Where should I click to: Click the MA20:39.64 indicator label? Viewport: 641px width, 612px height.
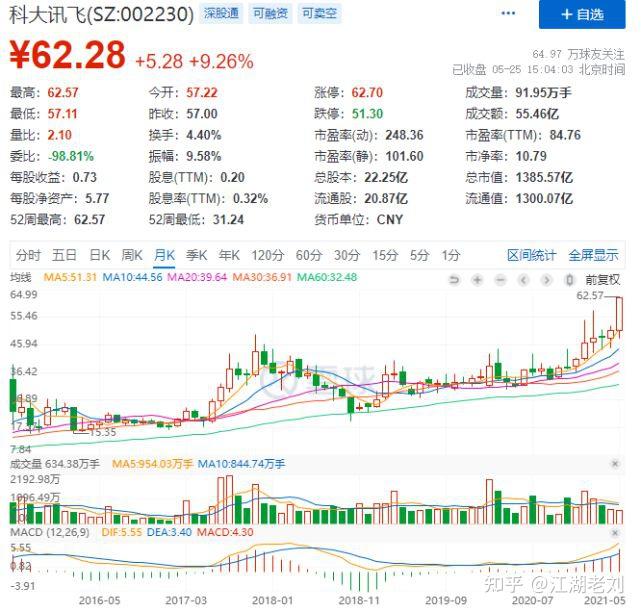(x=197, y=277)
